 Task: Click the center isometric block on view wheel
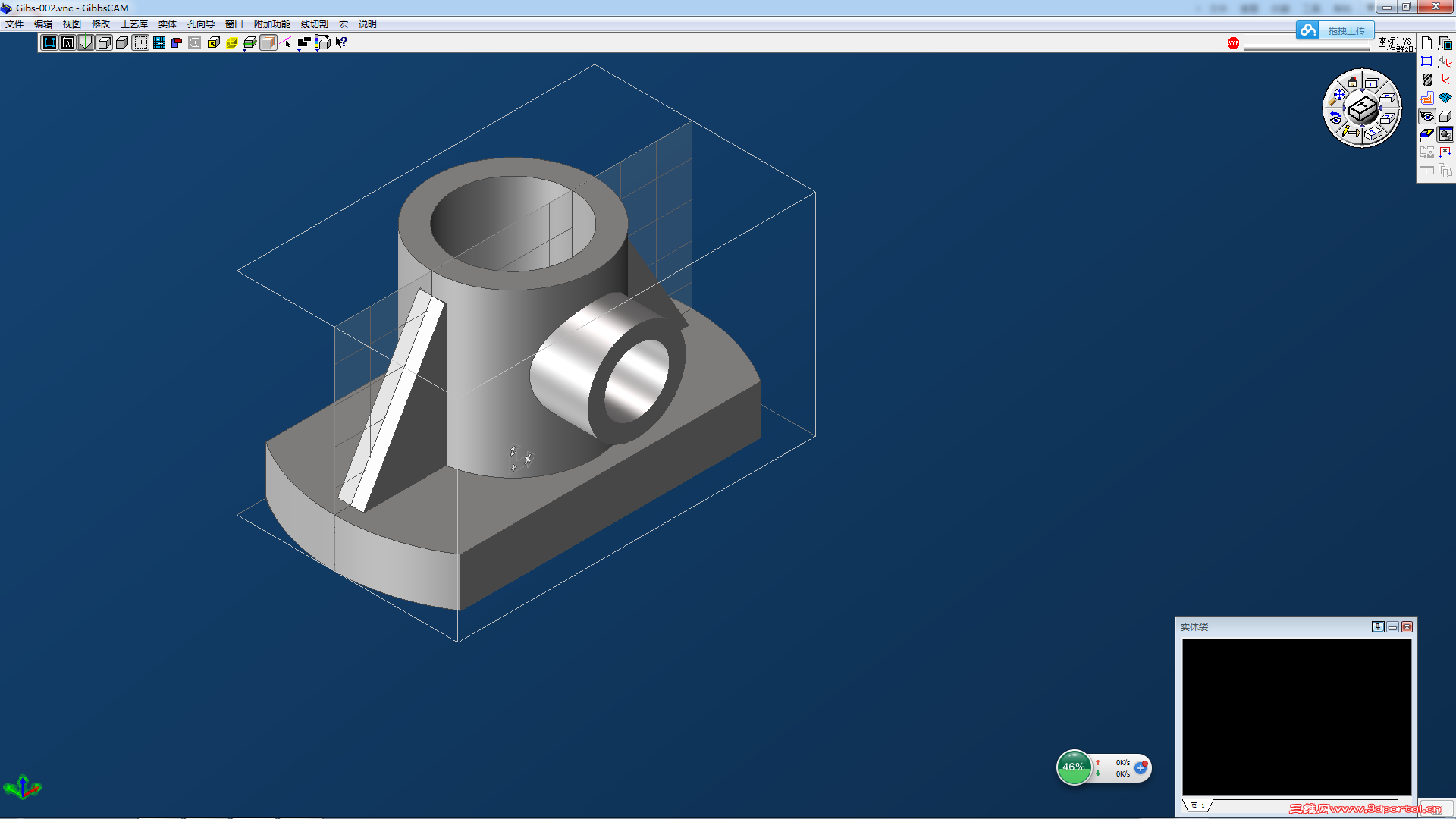coord(1363,110)
